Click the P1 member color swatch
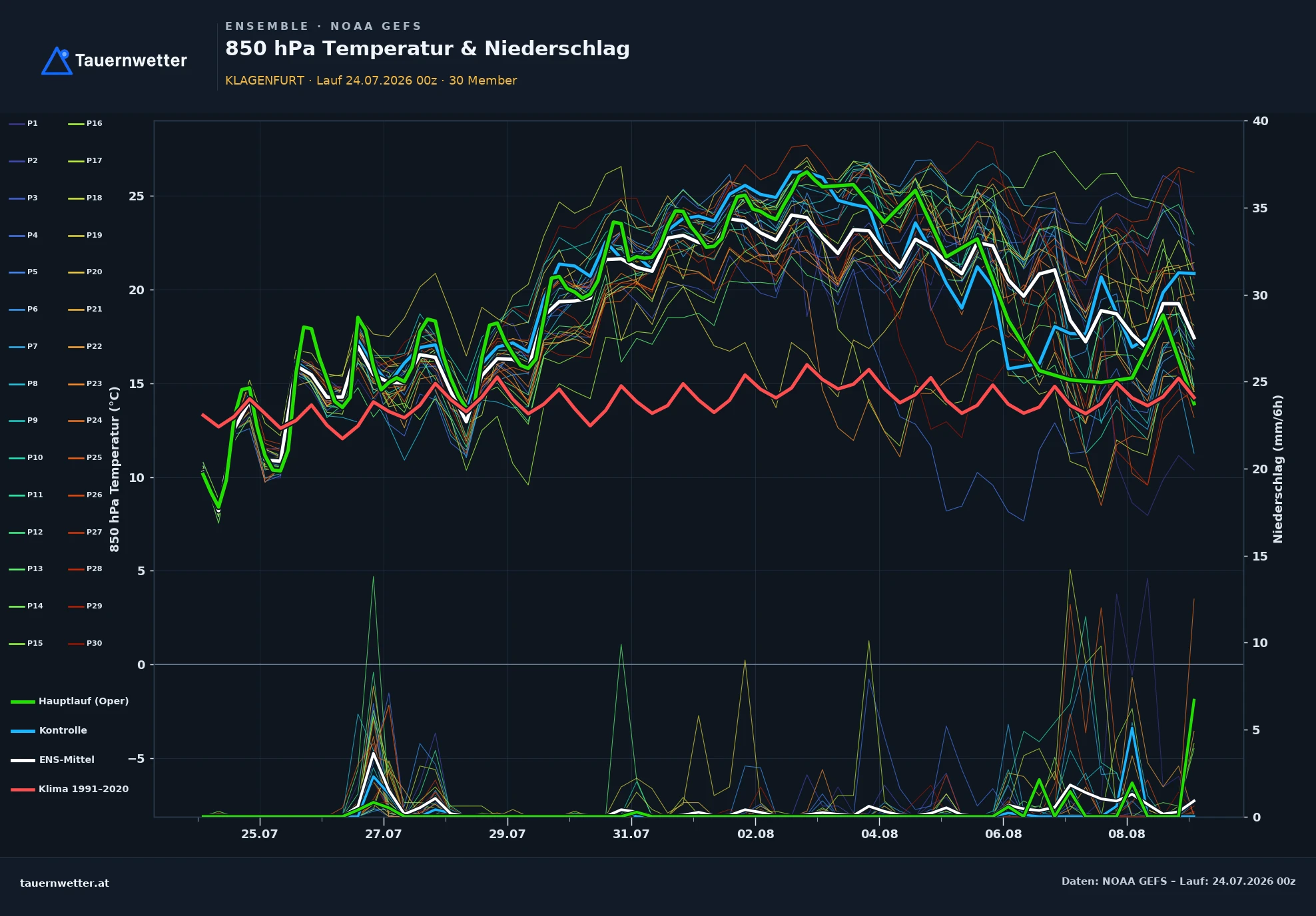Image resolution: width=1316 pixels, height=916 pixels. coord(17,124)
